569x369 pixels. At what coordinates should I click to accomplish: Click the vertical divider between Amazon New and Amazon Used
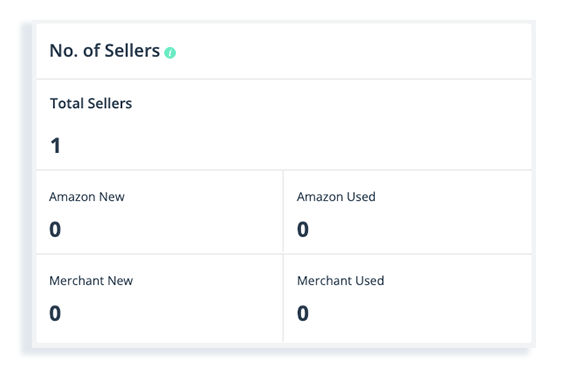(283, 212)
